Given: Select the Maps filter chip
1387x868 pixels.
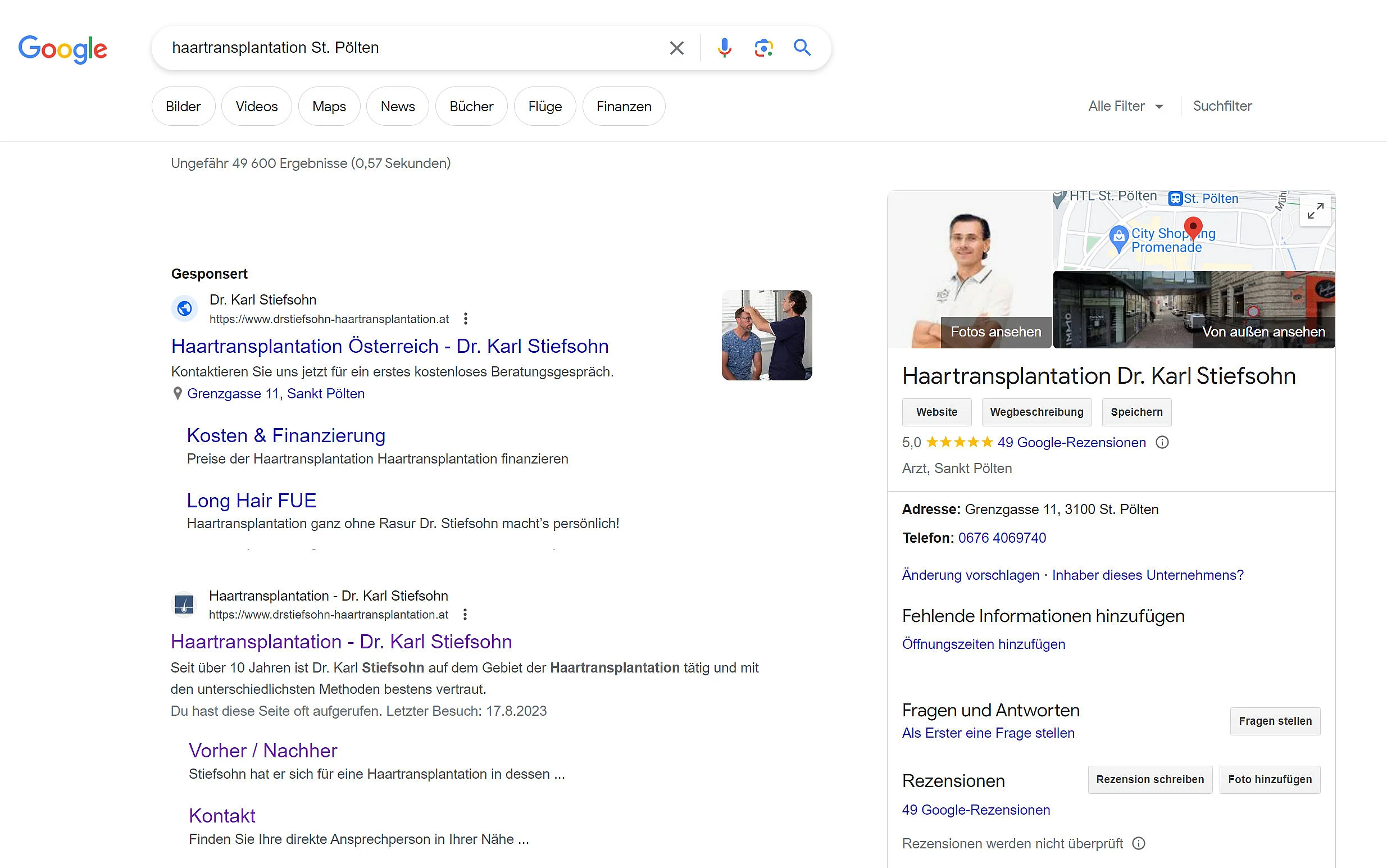Looking at the screenshot, I should [329, 106].
